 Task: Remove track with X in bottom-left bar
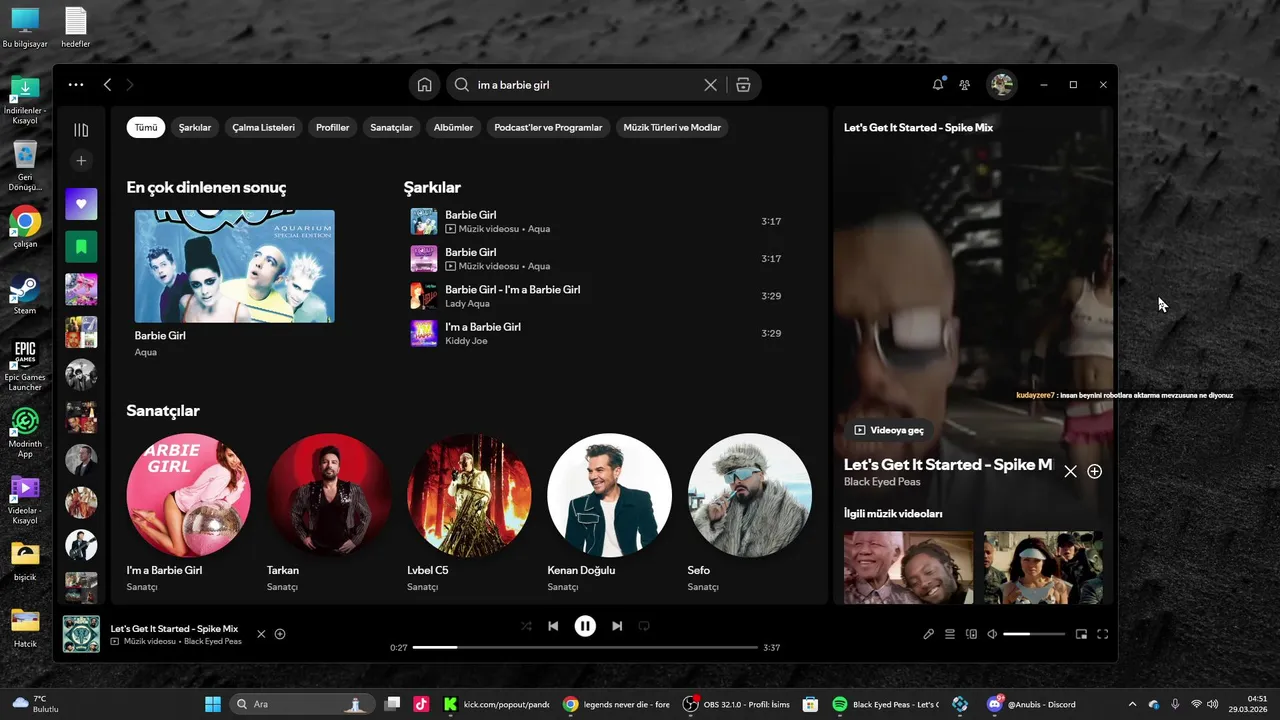[261, 634]
